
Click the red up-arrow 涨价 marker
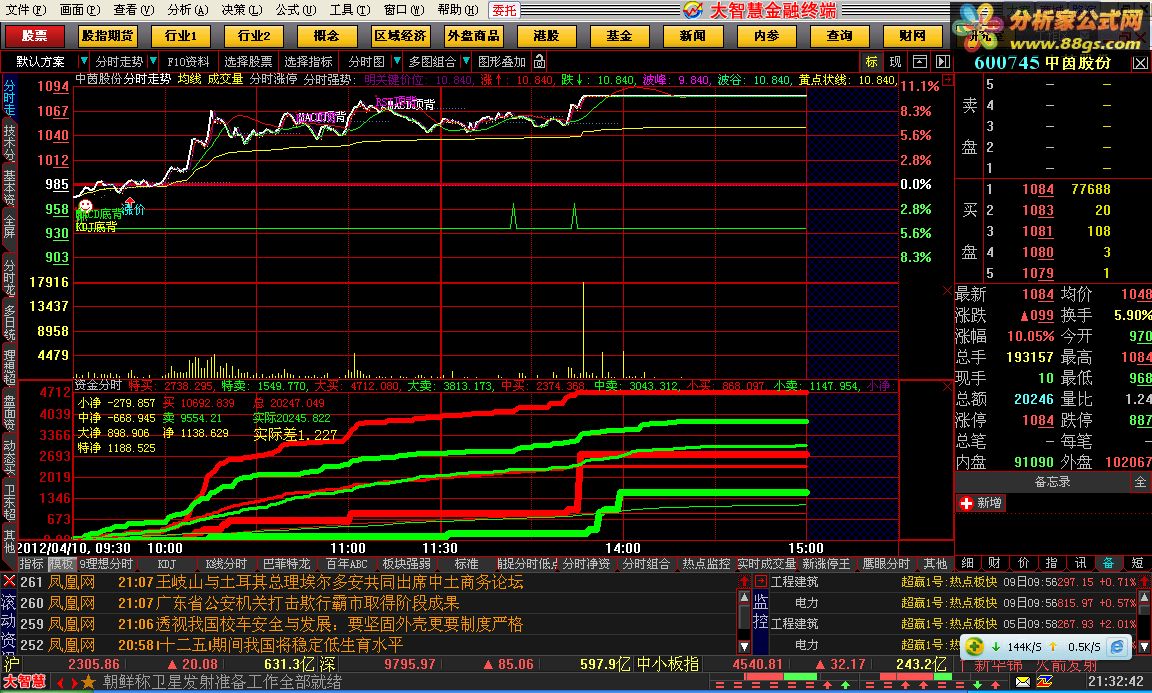(130, 201)
